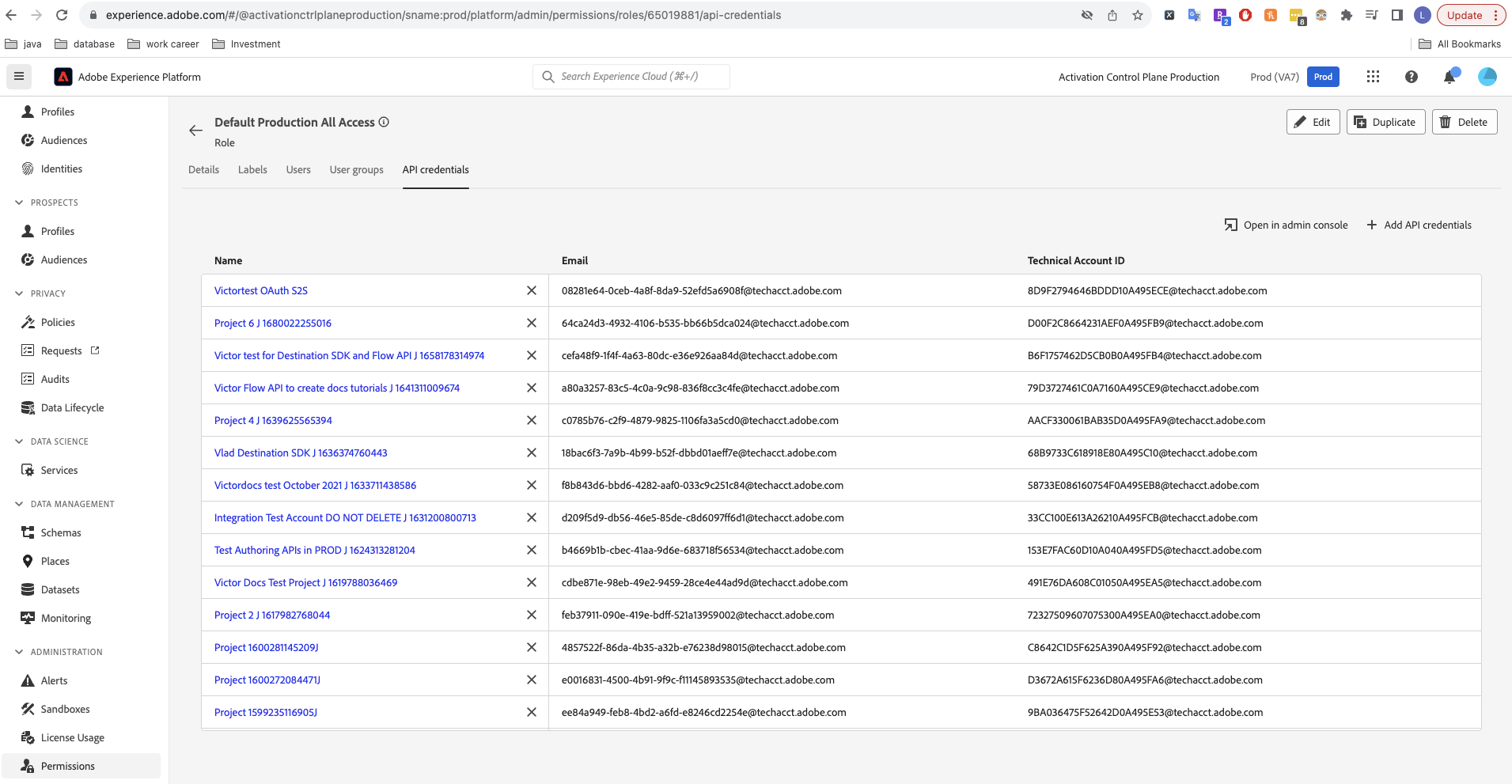
Task: Open Permissions in the sidebar
Action: (81, 766)
